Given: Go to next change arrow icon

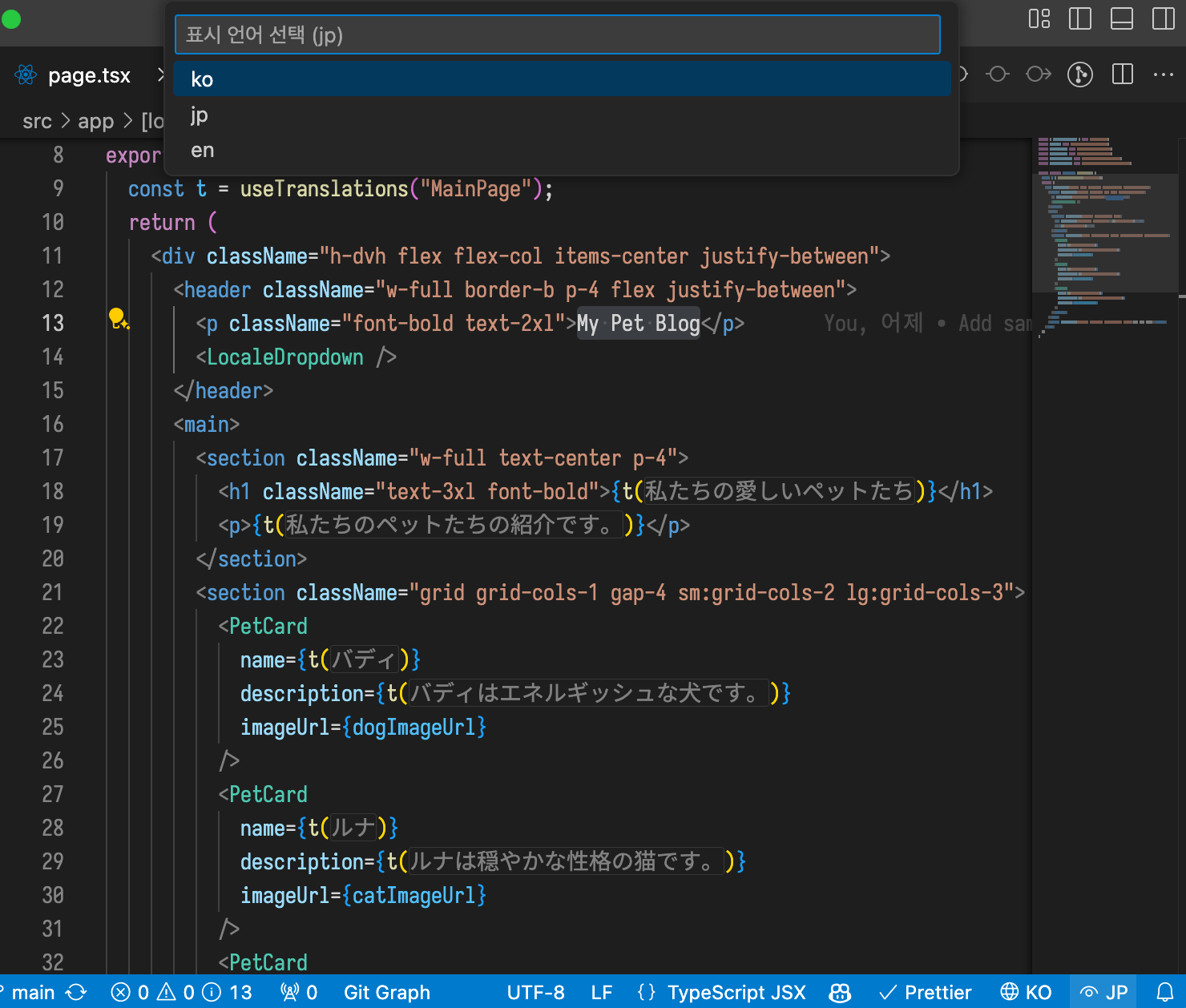Looking at the screenshot, I should pos(1039,75).
